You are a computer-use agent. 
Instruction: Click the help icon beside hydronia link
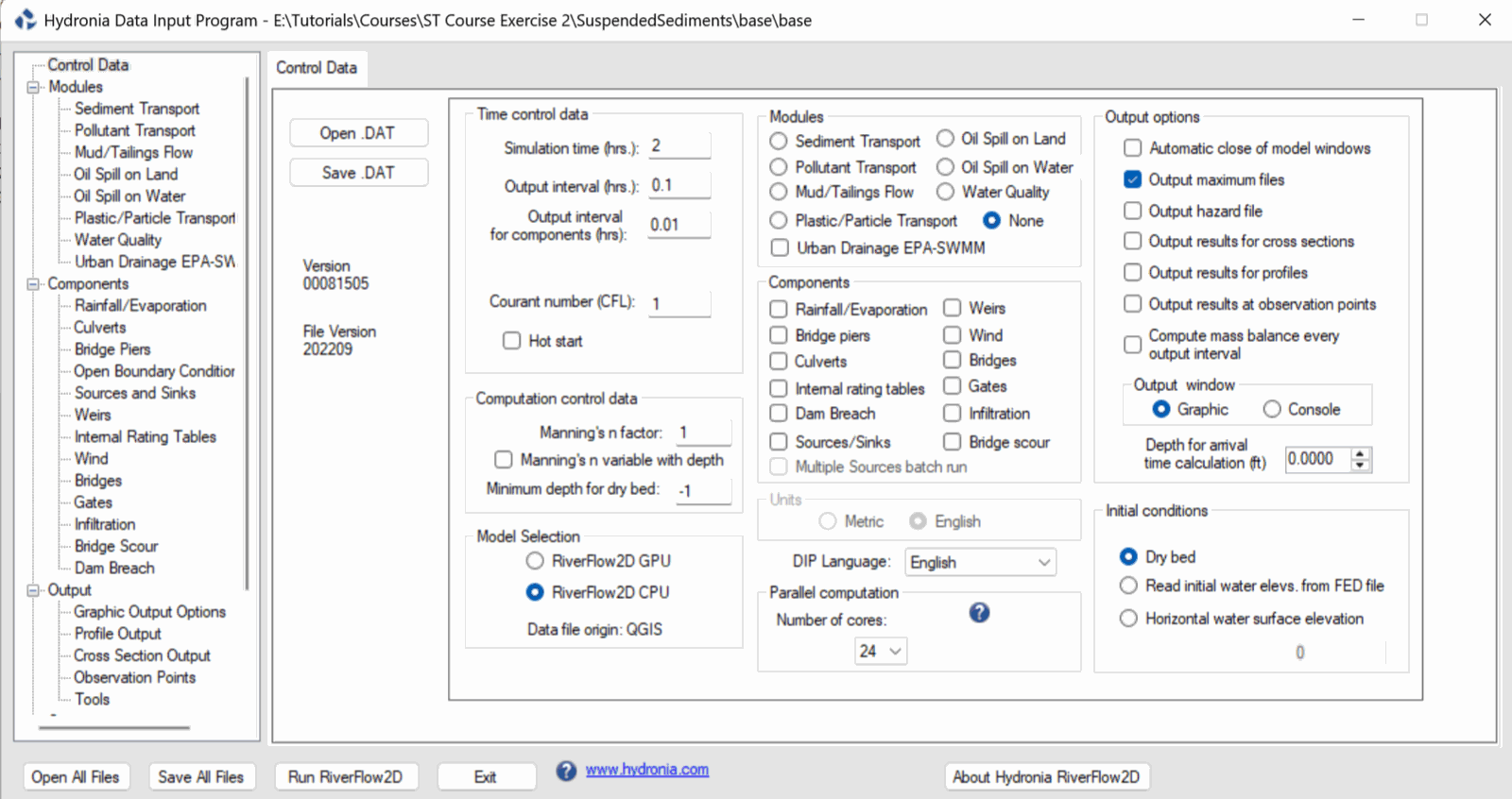click(566, 771)
